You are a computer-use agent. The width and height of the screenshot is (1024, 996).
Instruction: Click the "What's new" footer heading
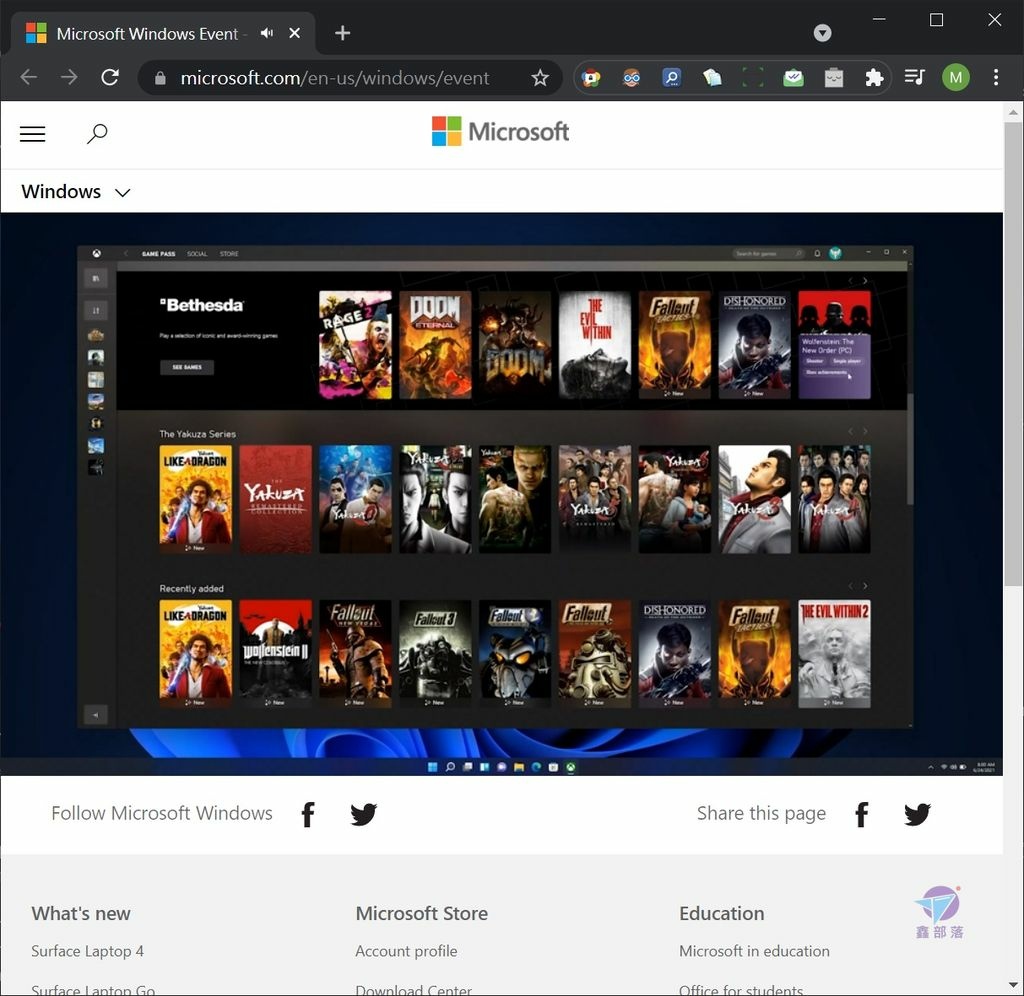(81, 913)
